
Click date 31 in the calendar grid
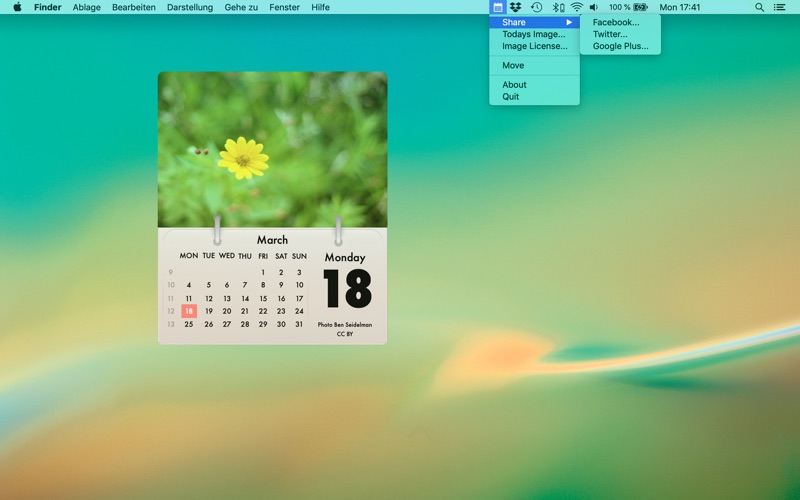pyautogui.click(x=299, y=324)
